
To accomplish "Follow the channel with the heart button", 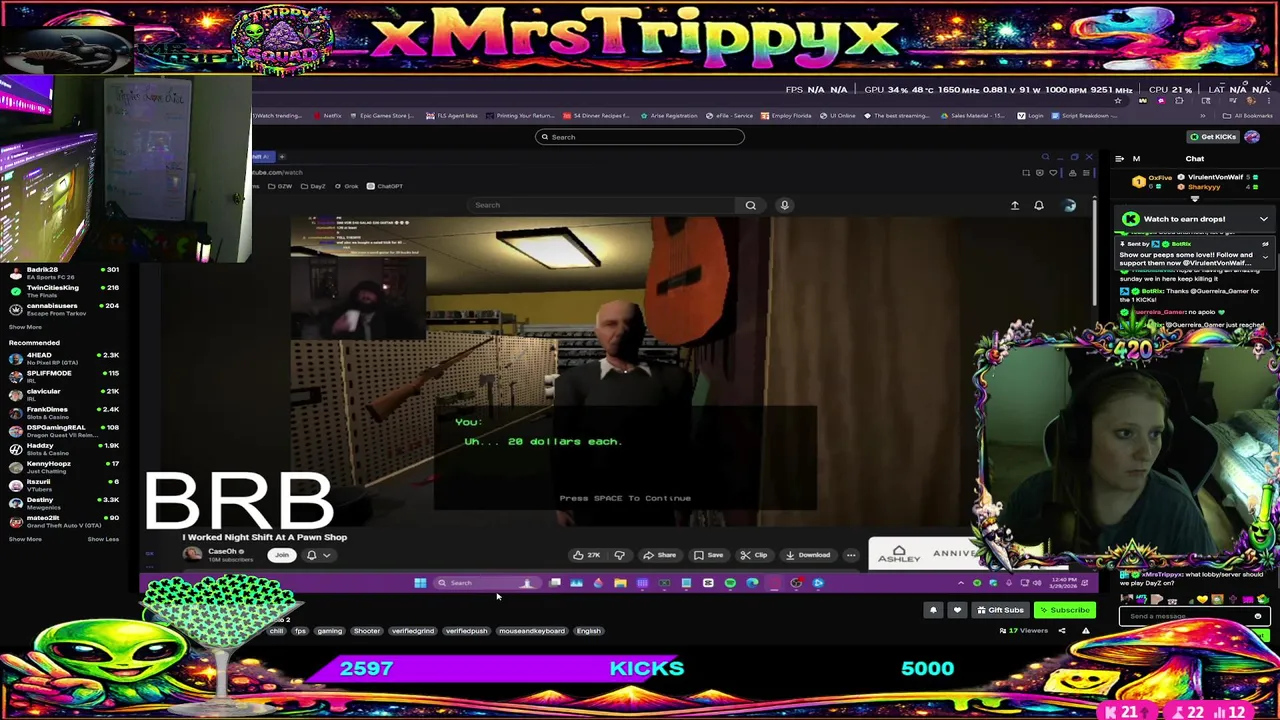I will (x=957, y=610).
